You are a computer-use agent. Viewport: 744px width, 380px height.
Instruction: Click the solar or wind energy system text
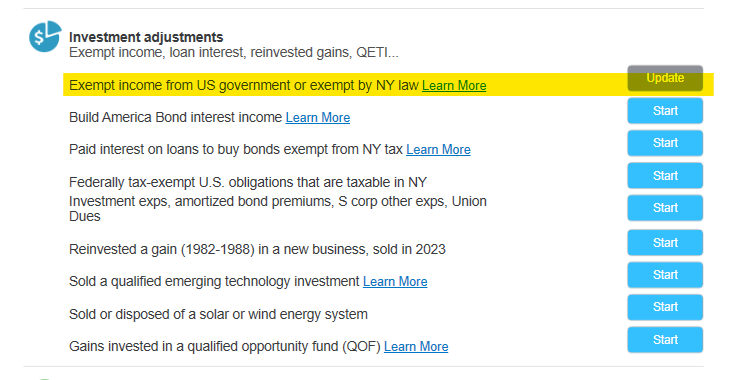(218, 314)
